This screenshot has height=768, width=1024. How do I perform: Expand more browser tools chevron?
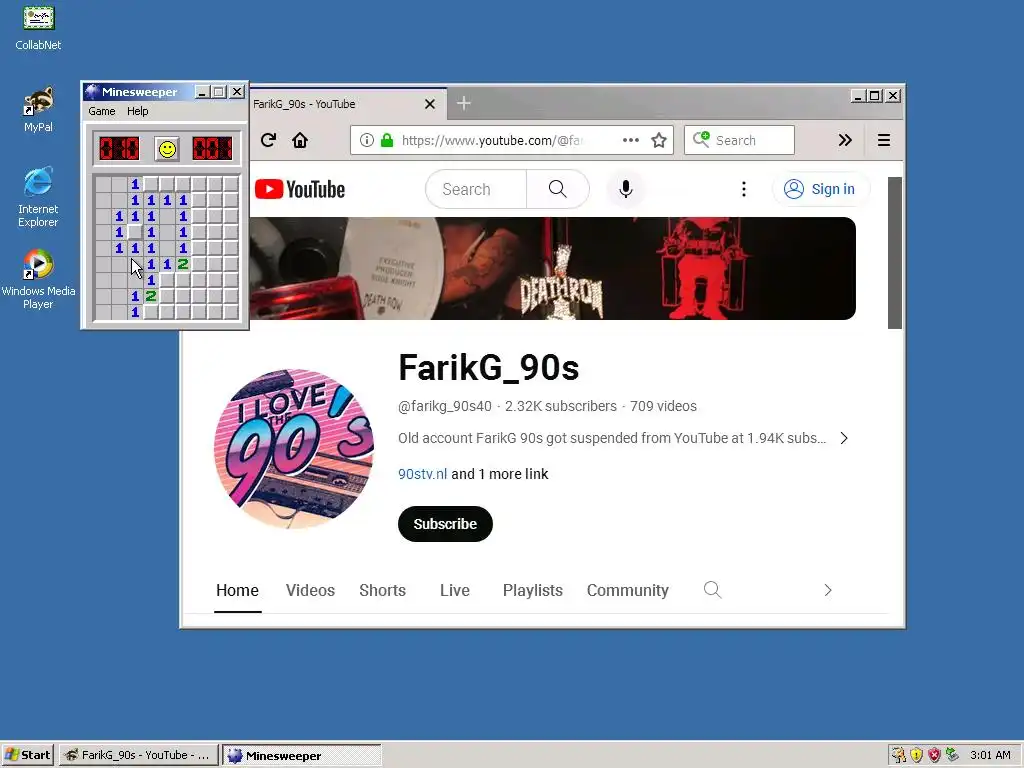coord(845,140)
